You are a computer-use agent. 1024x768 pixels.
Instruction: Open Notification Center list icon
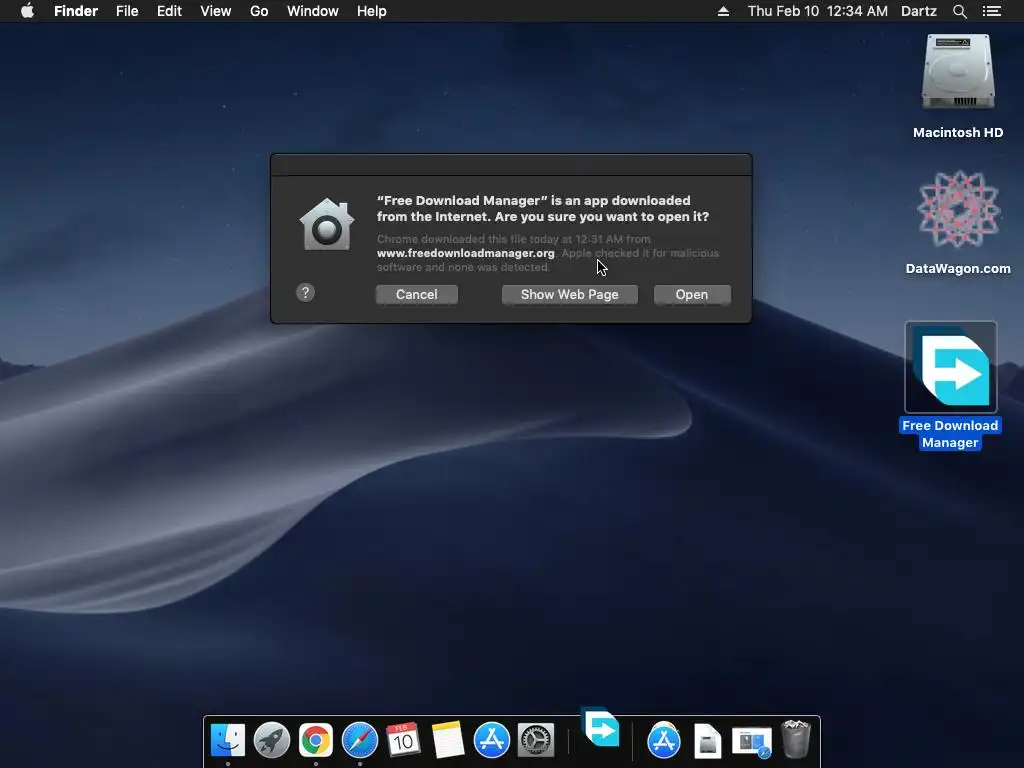[x=992, y=11]
